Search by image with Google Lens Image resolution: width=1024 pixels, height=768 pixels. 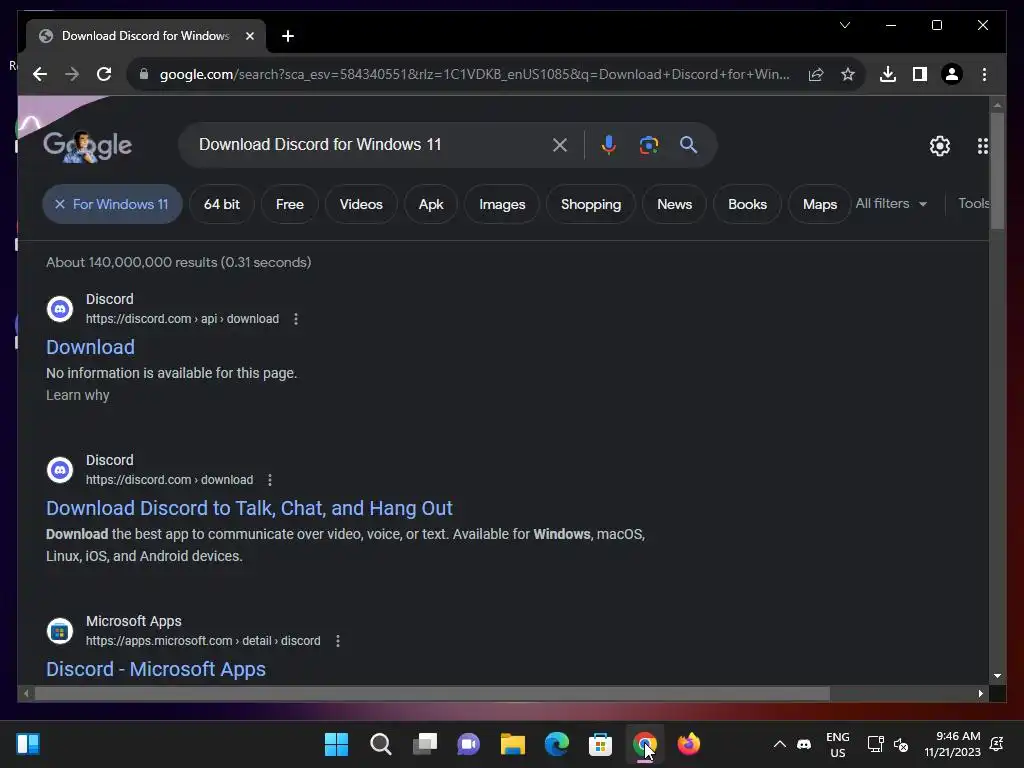(x=648, y=145)
